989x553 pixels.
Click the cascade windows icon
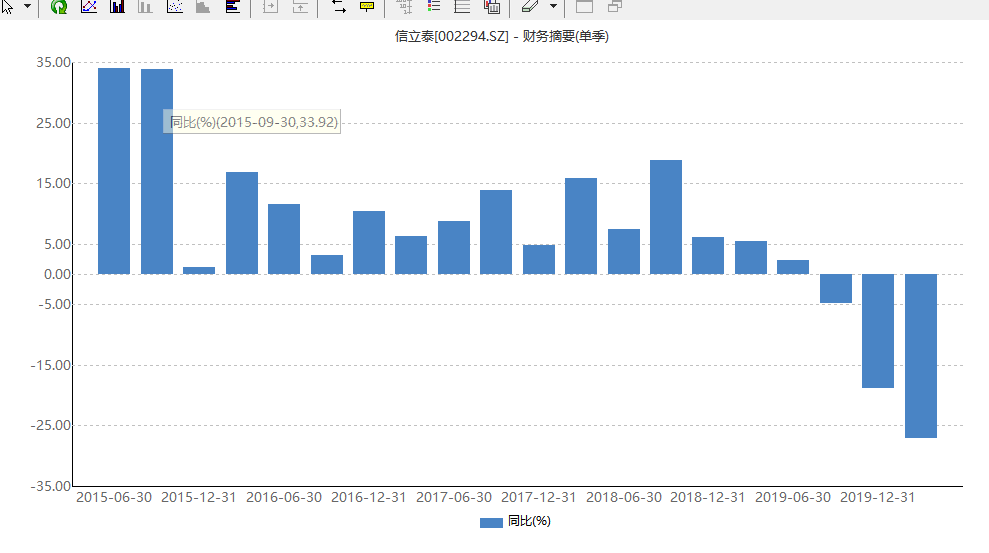(615, 6)
